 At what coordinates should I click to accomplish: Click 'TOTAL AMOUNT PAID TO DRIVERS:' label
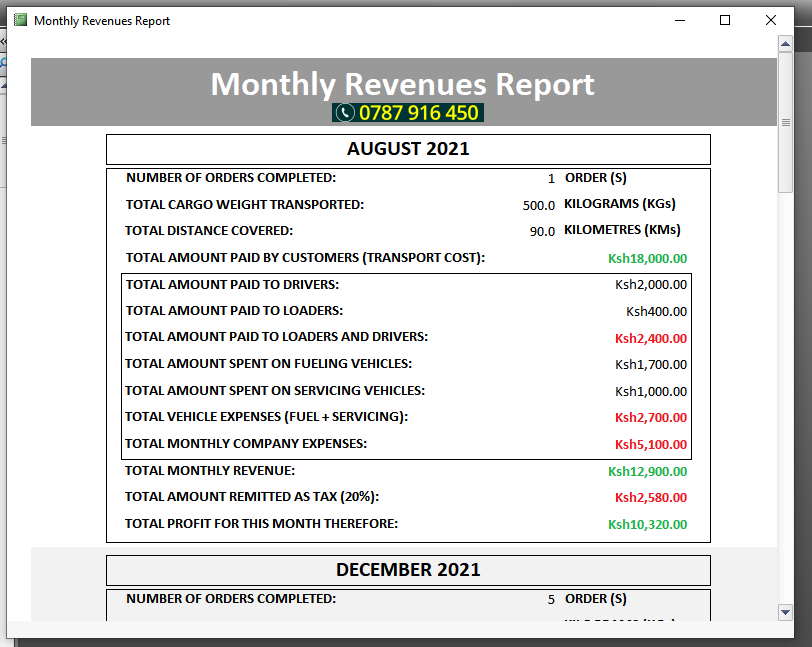[233, 284]
